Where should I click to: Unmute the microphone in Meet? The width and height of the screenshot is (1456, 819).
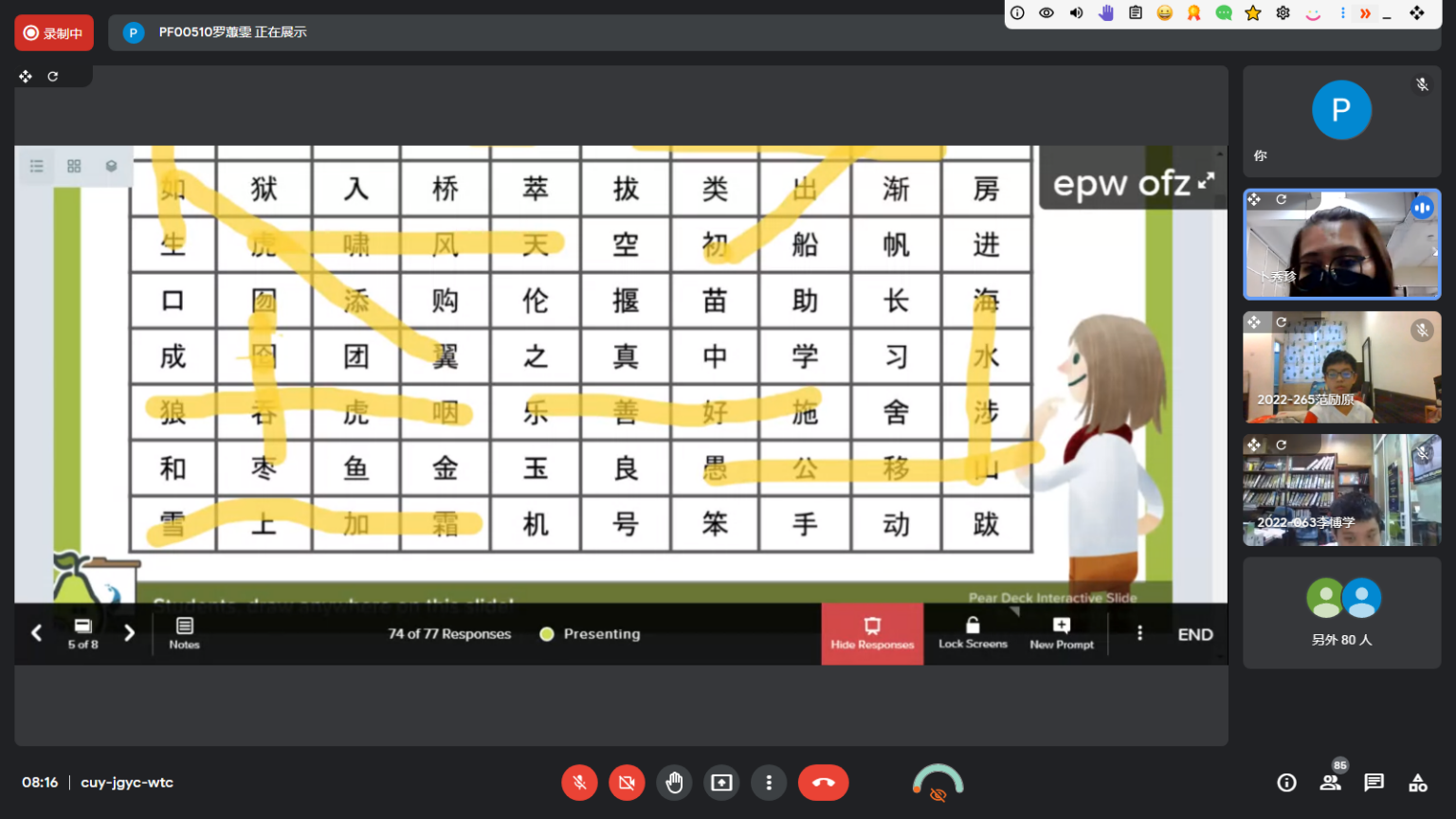coord(579,783)
